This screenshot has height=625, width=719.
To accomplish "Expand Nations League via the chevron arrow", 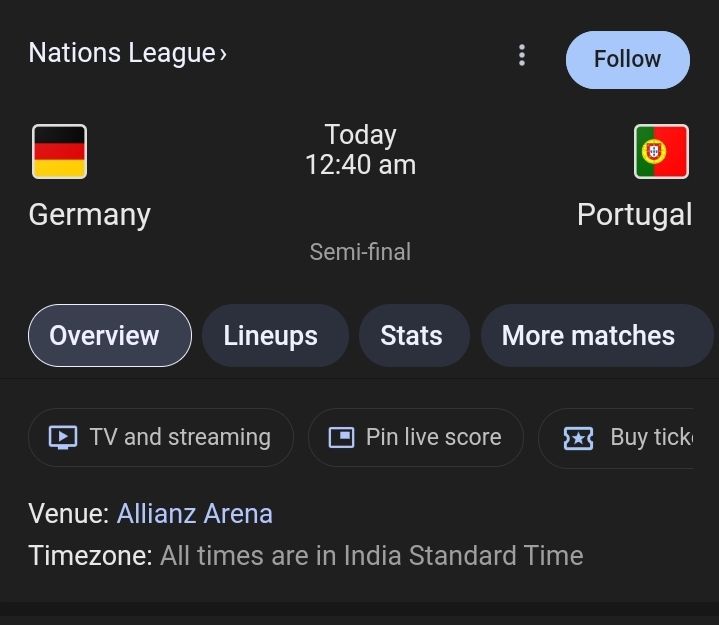I will (x=223, y=54).
